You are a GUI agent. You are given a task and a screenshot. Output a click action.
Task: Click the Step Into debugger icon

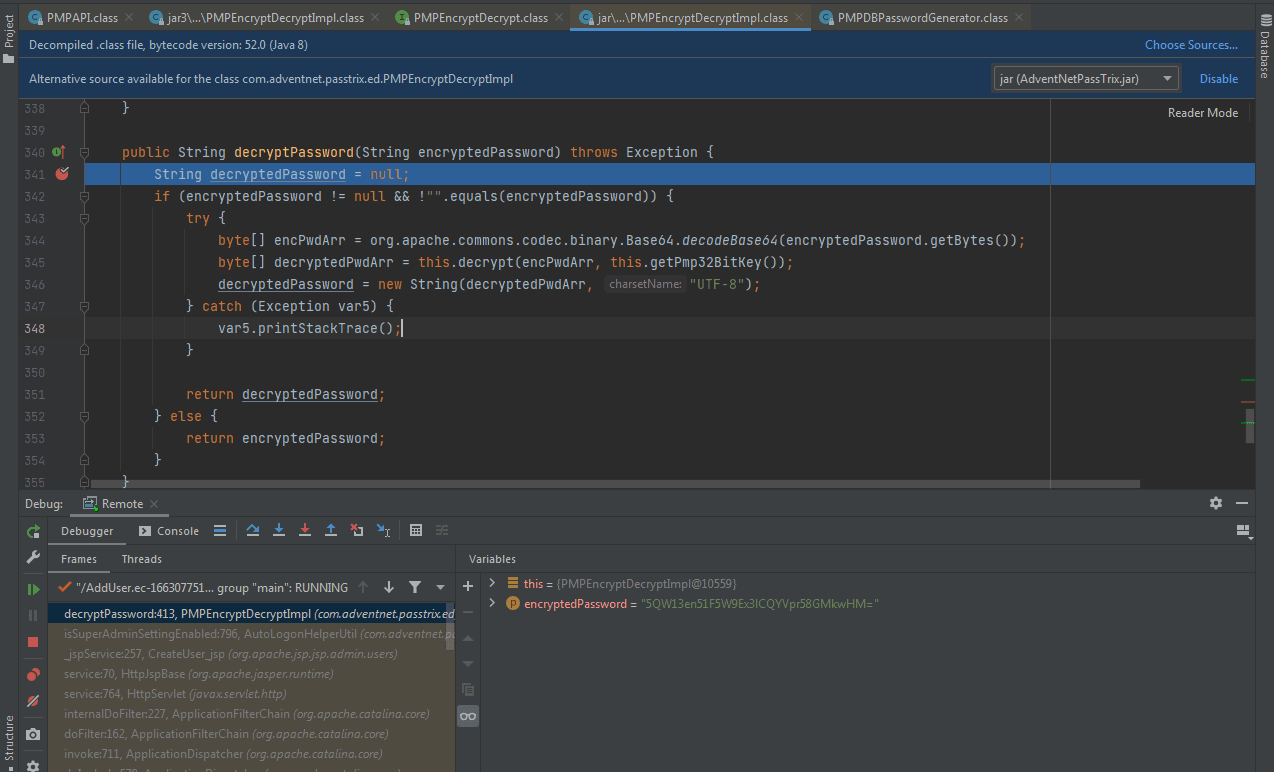tap(279, 530)
